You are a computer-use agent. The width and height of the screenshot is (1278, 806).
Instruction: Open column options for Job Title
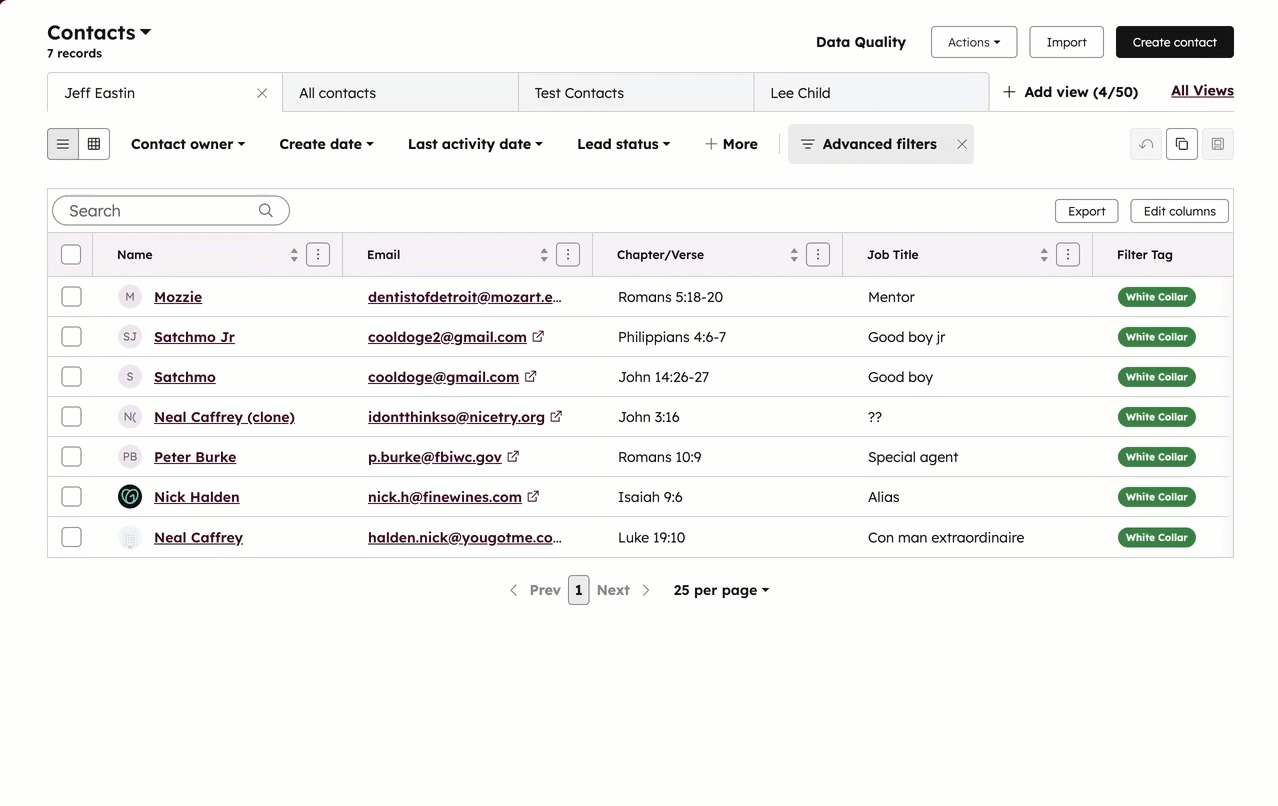tap(1067, 254)
